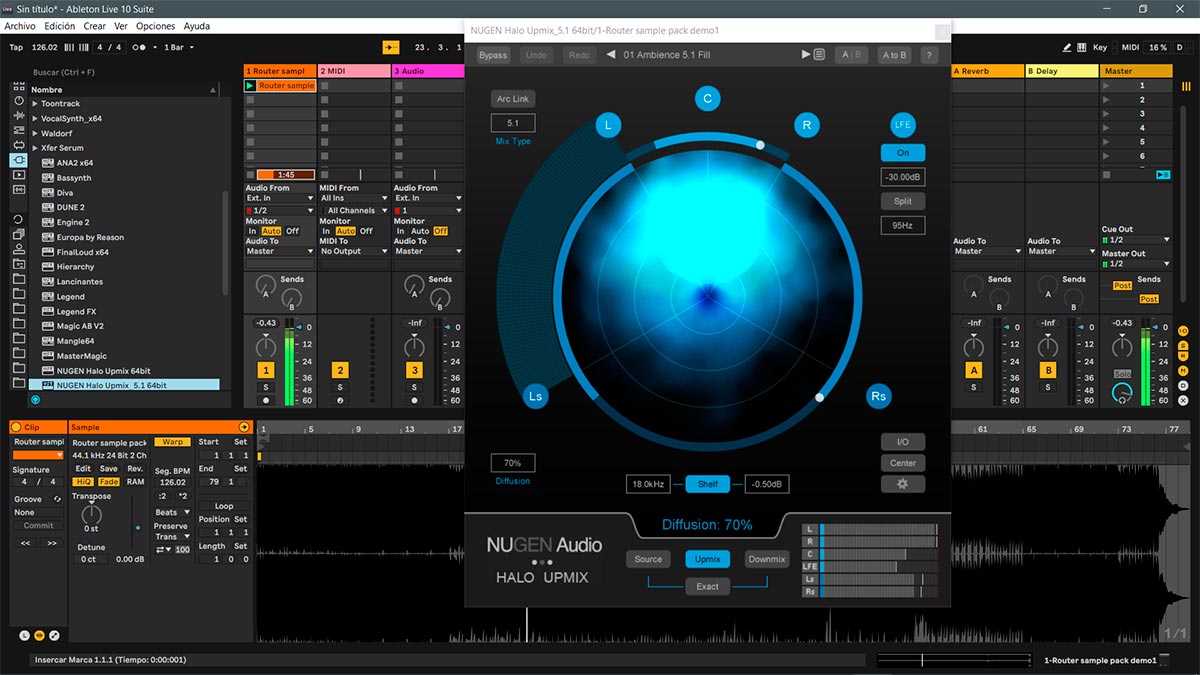Open the Ayuda menu
Viewport: 1200px width, 675px height.
tap(197, 26)
